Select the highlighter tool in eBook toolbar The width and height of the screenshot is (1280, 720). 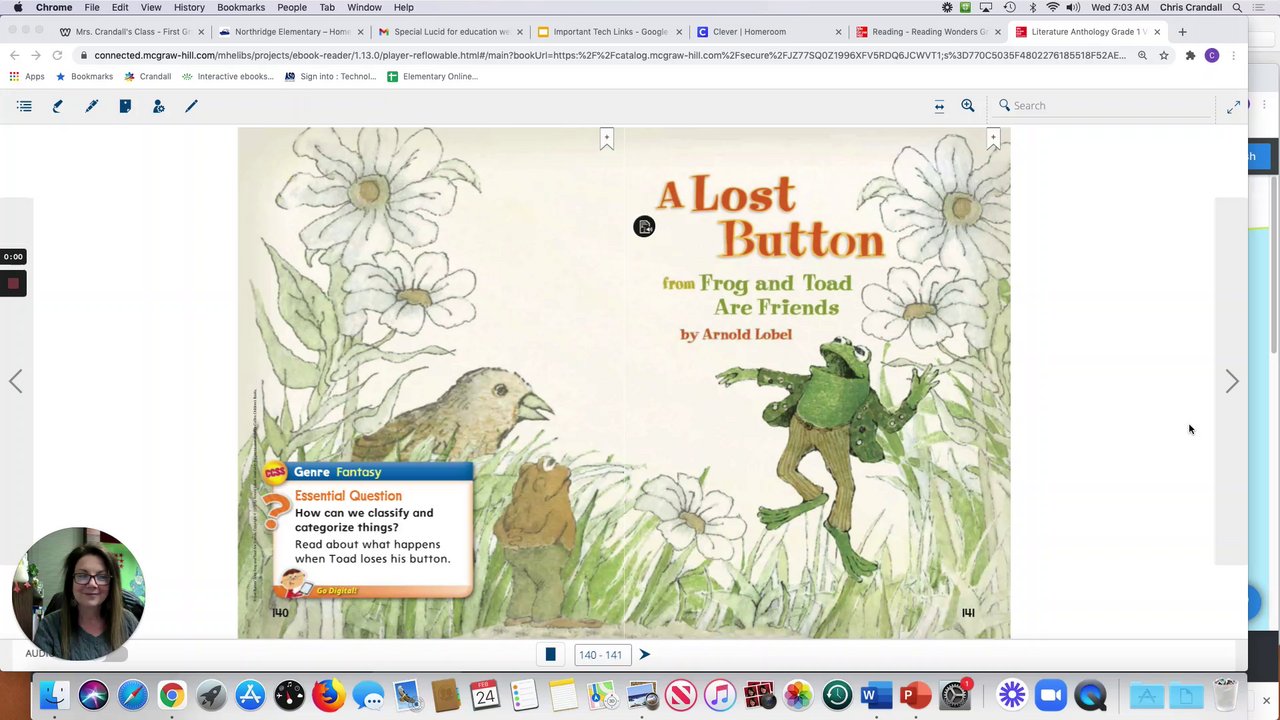coord(58,105)
